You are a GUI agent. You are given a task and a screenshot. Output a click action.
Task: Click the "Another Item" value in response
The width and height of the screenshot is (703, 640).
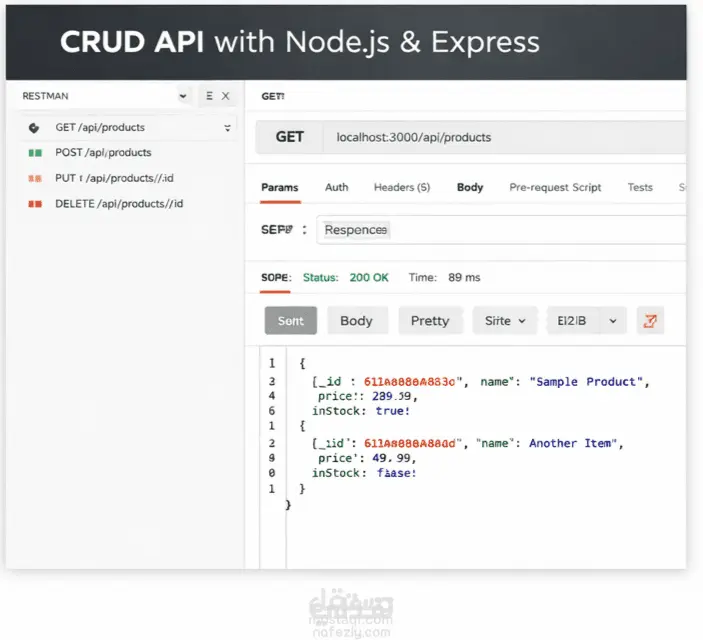(573, 444)
